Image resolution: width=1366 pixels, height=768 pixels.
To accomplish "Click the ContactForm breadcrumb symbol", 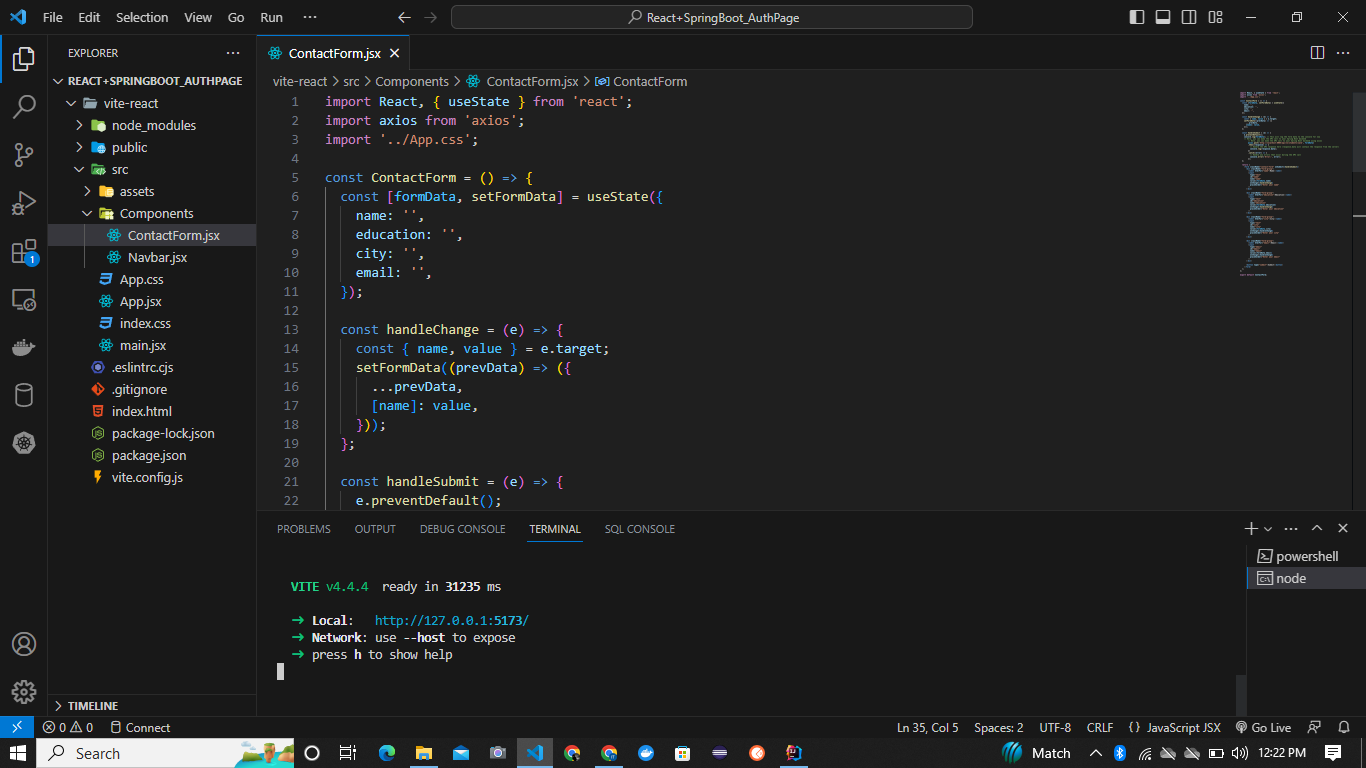I will (x=641, y=82).
